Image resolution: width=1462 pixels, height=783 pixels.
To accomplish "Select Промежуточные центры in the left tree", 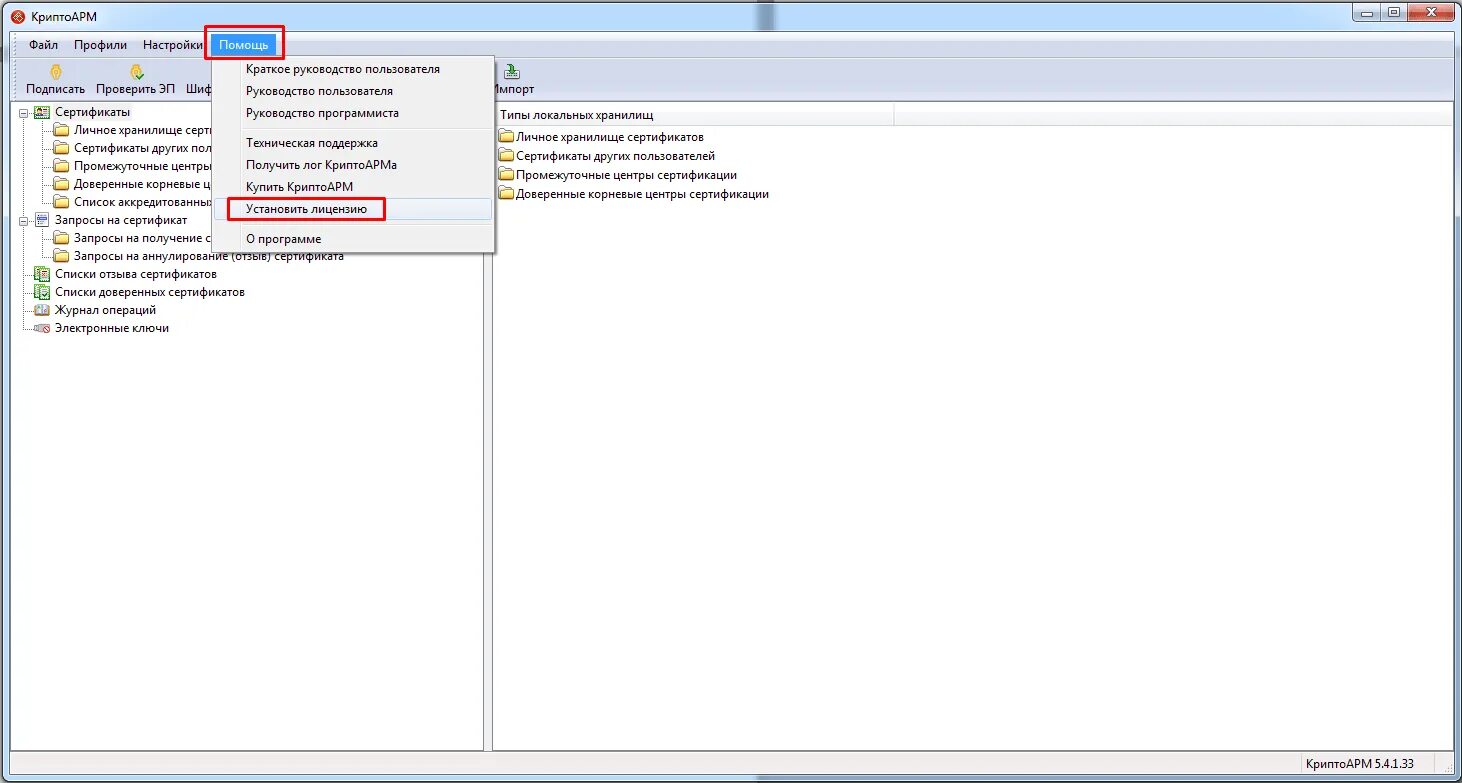I will [x=142, y=166].
